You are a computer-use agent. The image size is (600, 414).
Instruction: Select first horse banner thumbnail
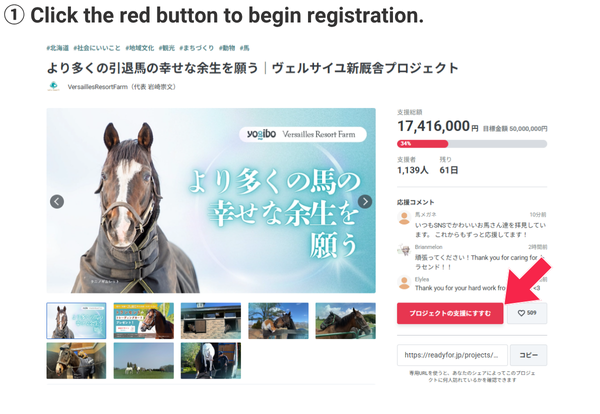click(x=76, y=321)
